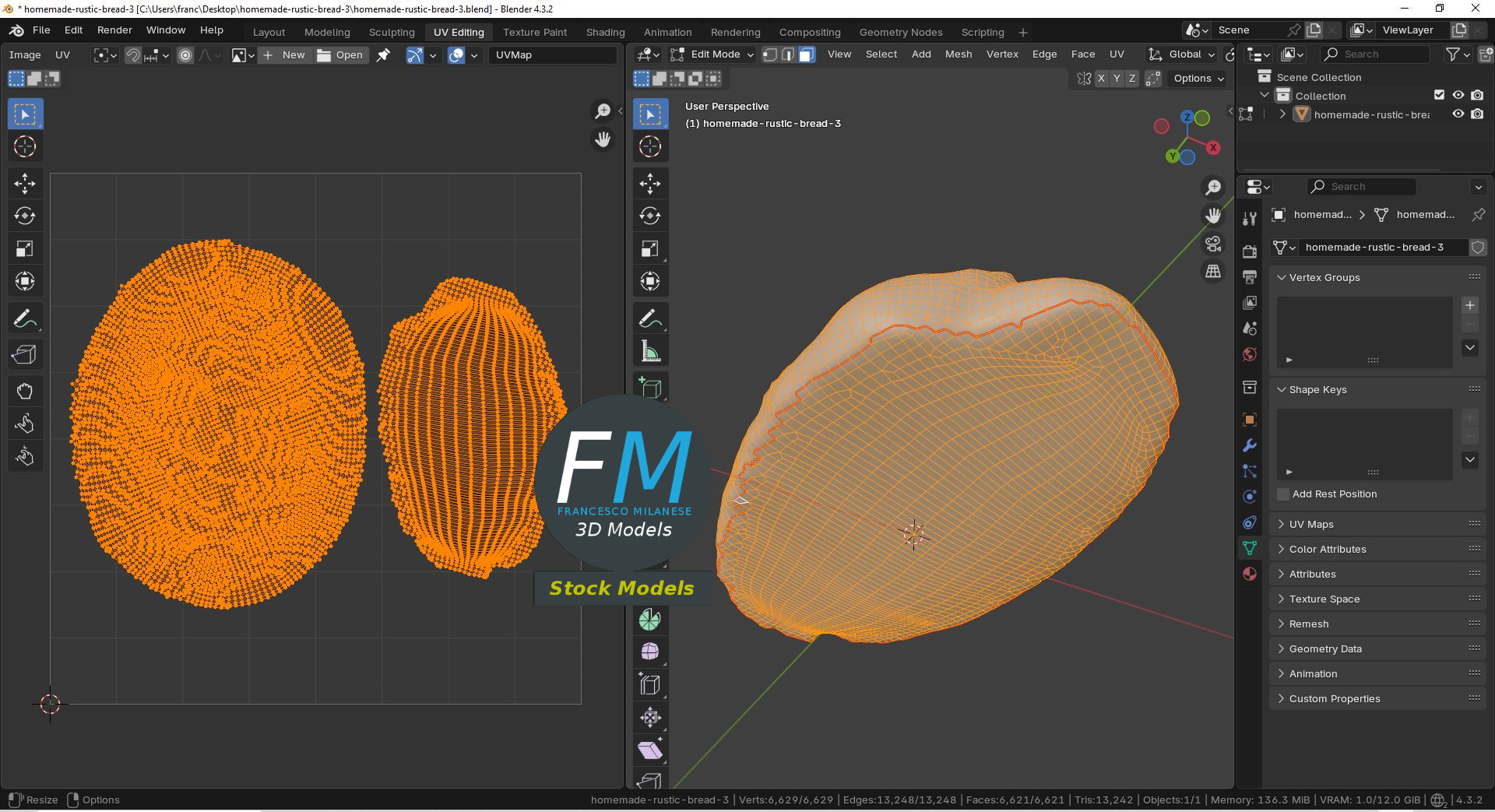This screenshot has width=1495, height=812.
Task: Open the Render menu
Action: tap(114, 30)
